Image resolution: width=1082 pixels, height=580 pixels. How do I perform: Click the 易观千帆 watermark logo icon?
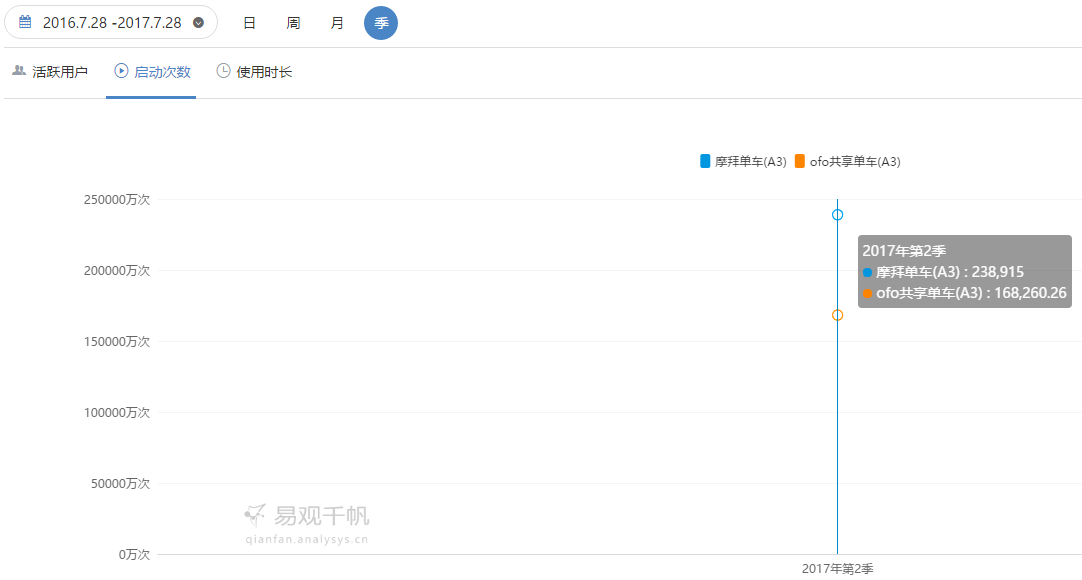point(256,515)
